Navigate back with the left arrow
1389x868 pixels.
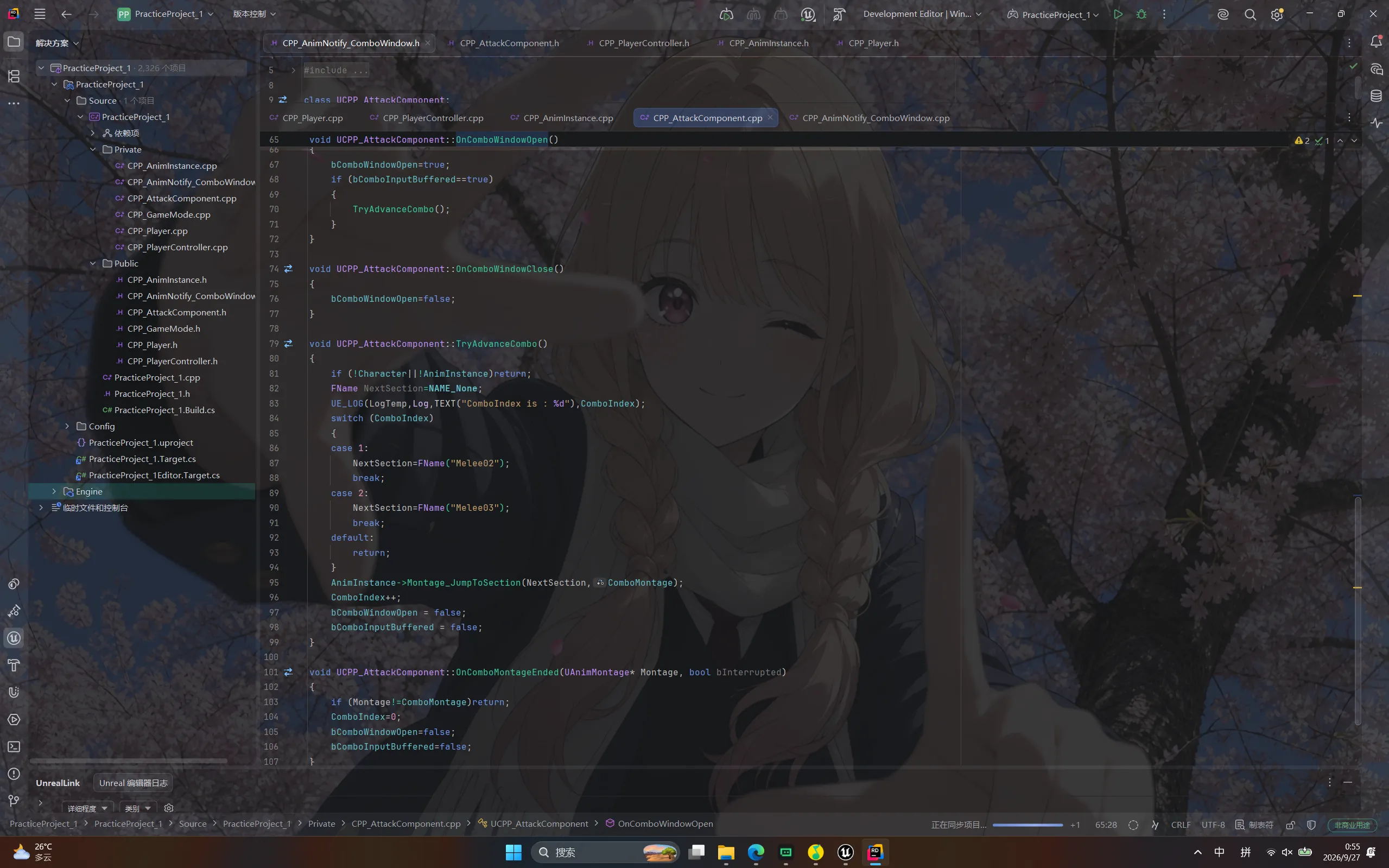pos(67,14)
